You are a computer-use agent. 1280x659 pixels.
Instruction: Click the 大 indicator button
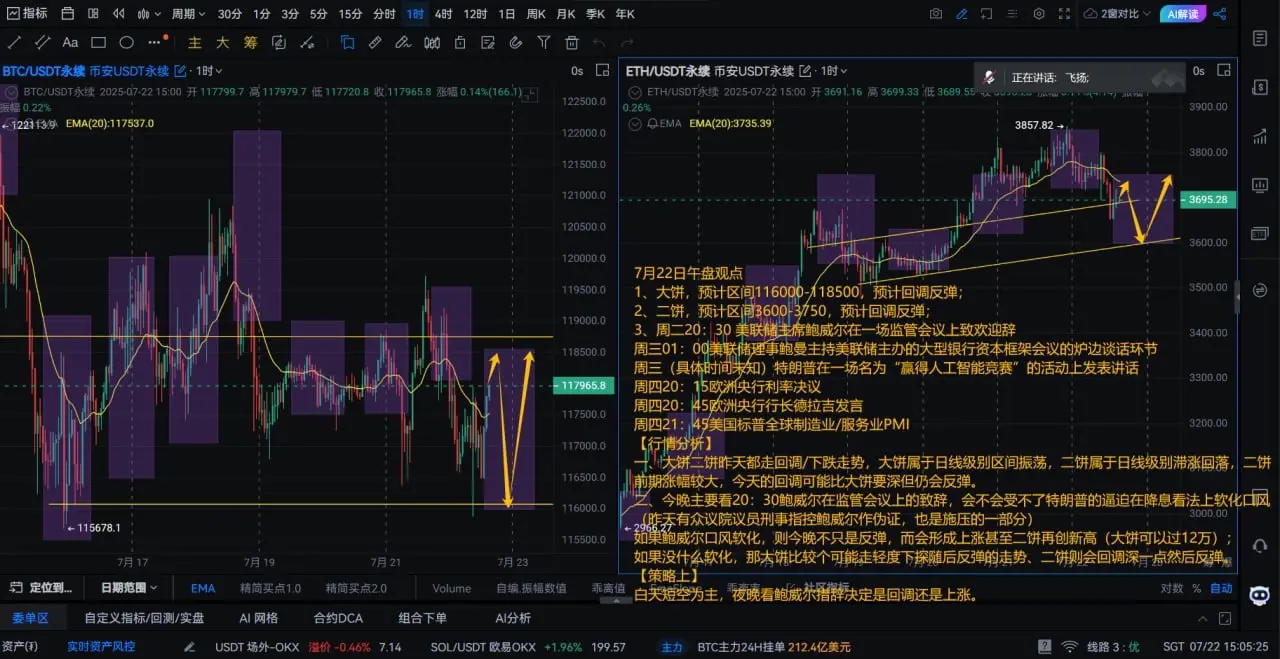[x=223, y=43]
